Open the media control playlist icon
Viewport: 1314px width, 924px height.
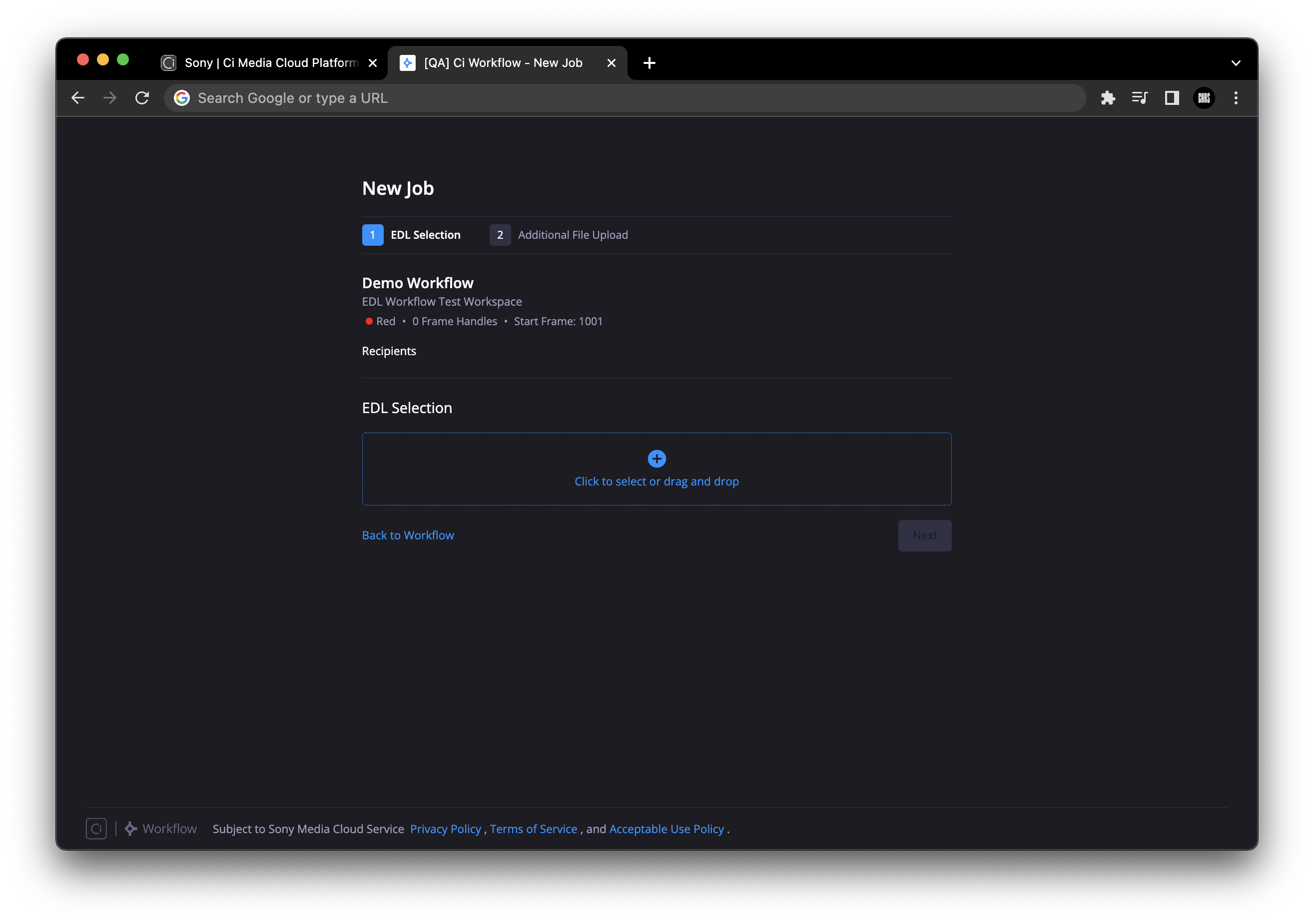pos(1140,98)
